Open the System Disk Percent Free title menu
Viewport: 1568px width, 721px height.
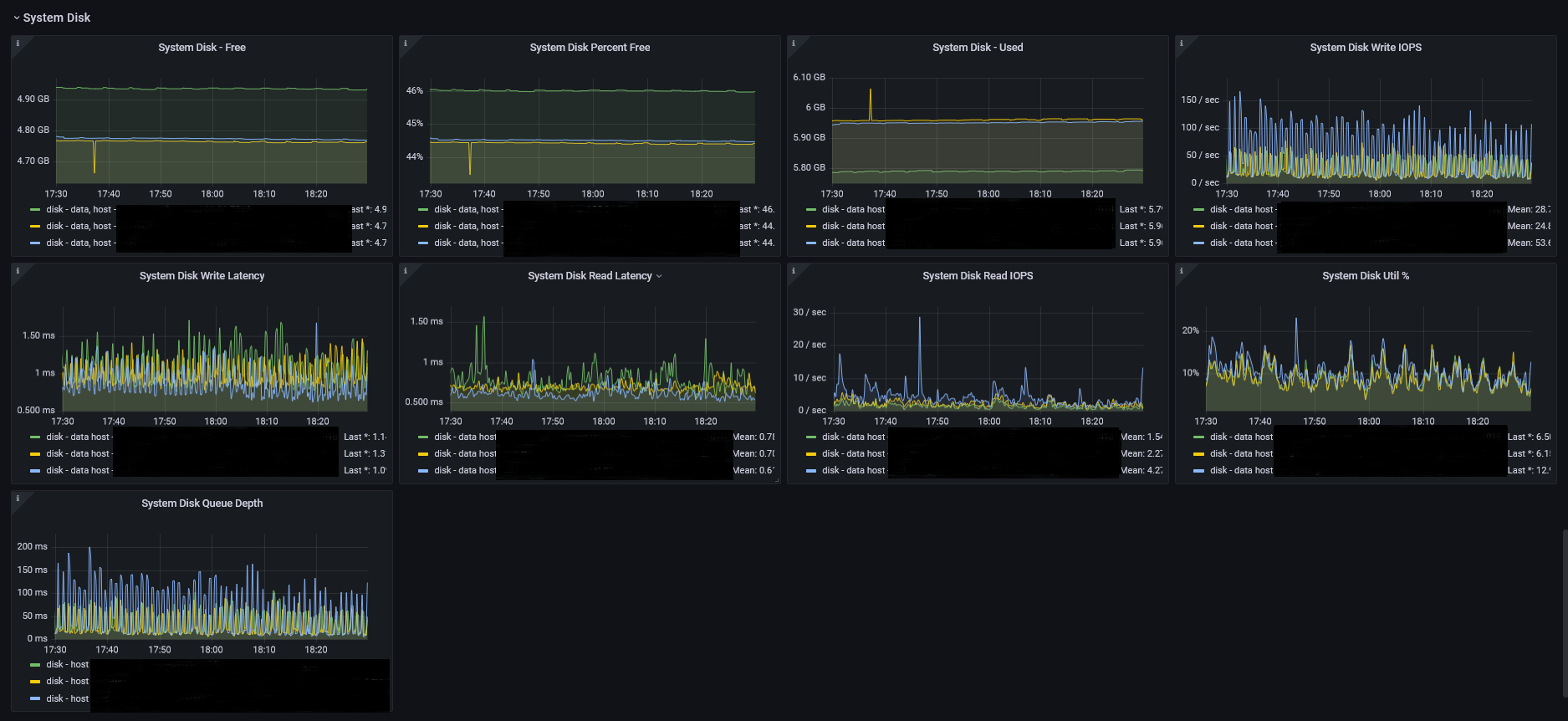pyautogui.click(x=590, y=48)
